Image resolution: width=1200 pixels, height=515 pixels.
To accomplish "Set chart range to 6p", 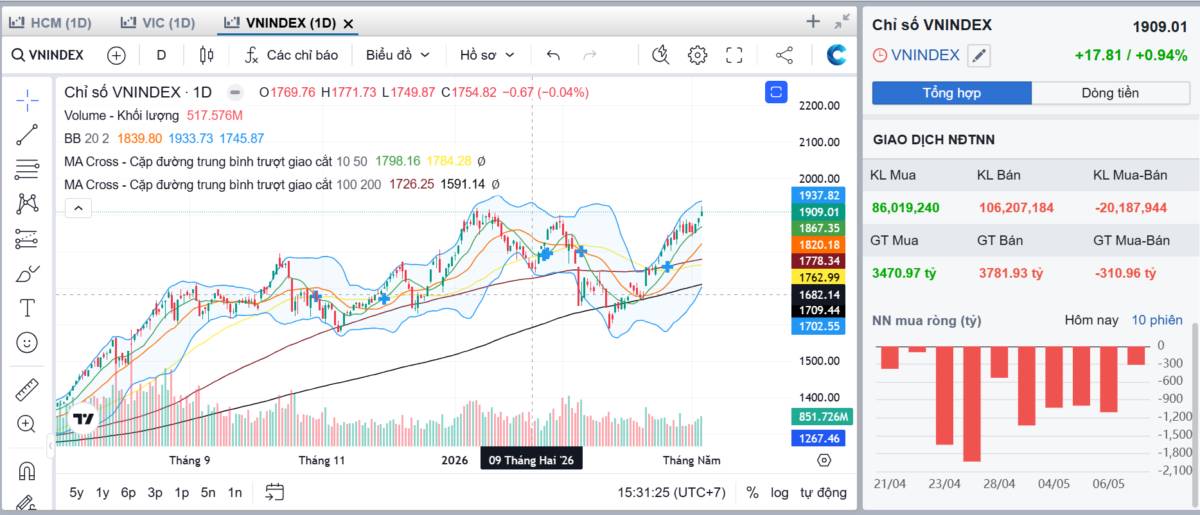I will point(128,492).
